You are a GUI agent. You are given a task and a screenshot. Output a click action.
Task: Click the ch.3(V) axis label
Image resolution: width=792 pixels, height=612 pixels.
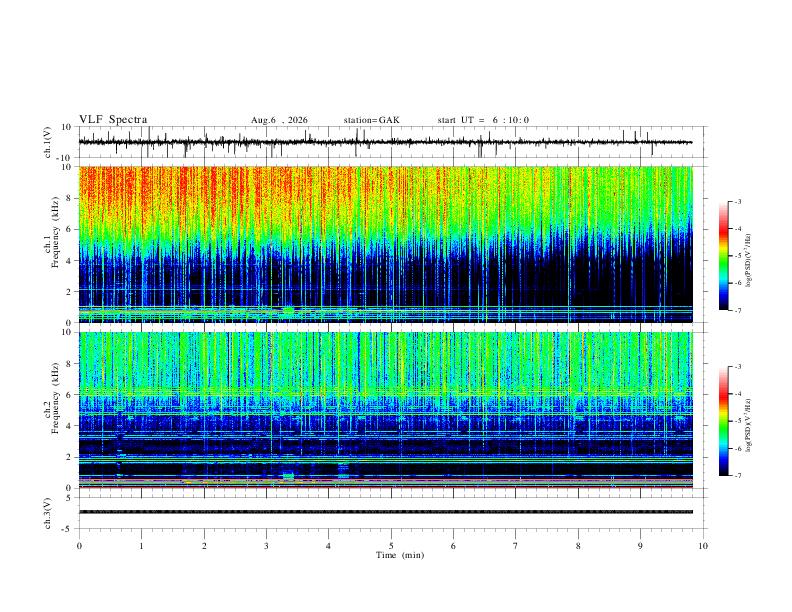pos(48,514)
